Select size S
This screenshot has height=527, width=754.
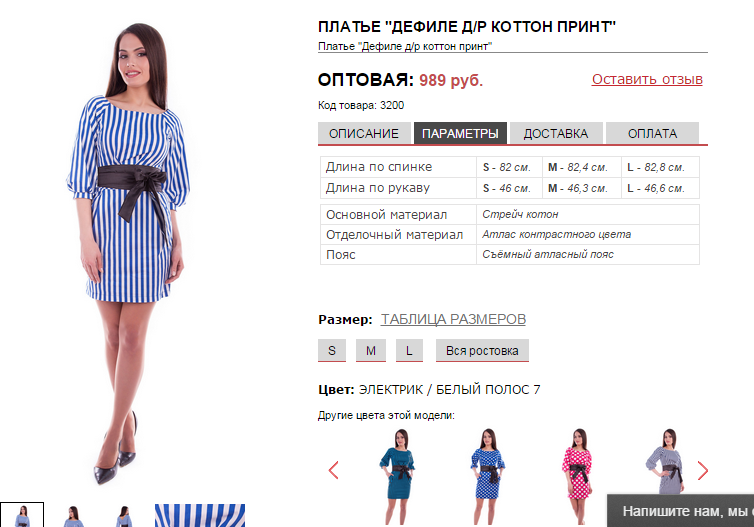coord(332,351)
